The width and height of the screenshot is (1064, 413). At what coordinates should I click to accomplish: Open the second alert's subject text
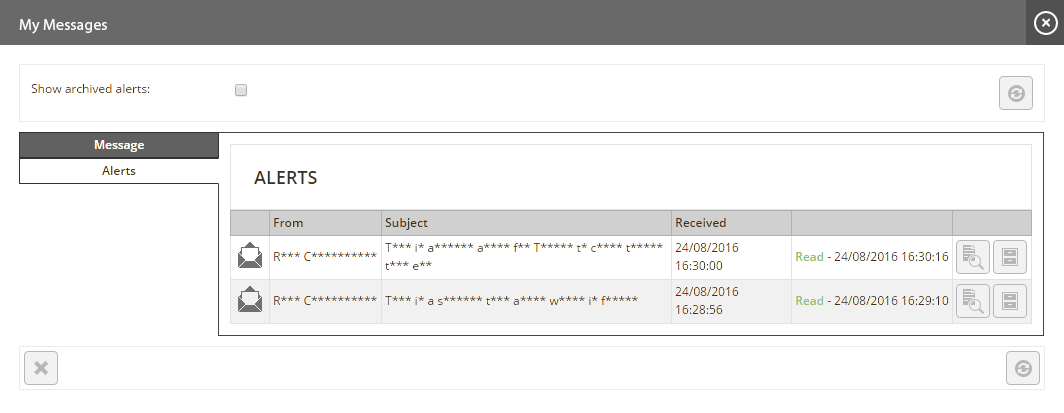pyautogui.click(x=511, y=300)
